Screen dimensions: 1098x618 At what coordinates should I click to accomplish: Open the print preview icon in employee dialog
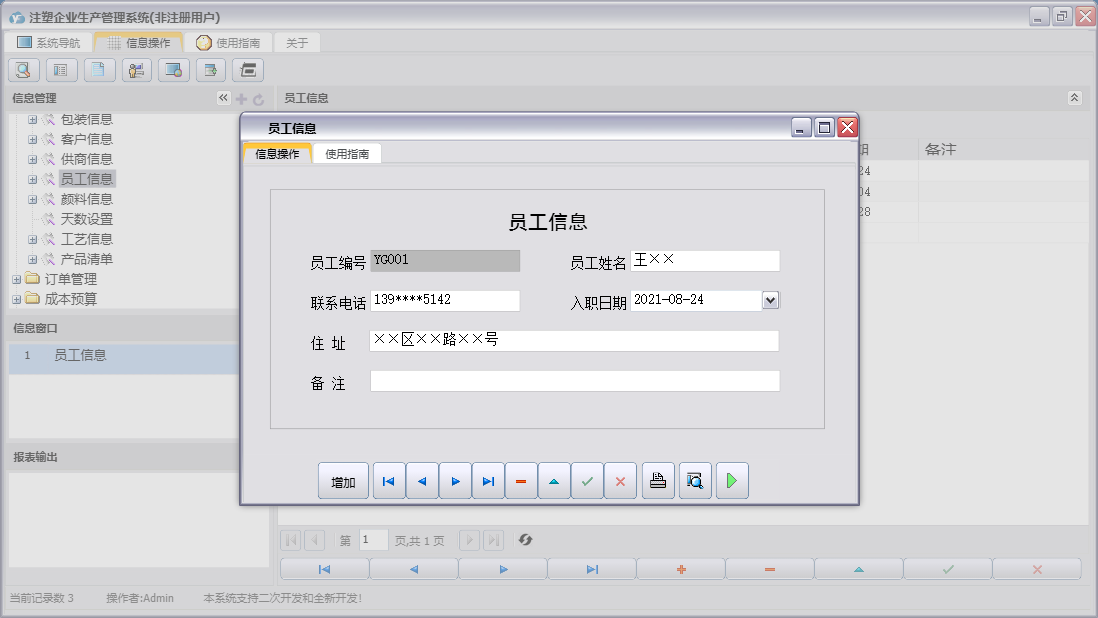tap(694, 481)
